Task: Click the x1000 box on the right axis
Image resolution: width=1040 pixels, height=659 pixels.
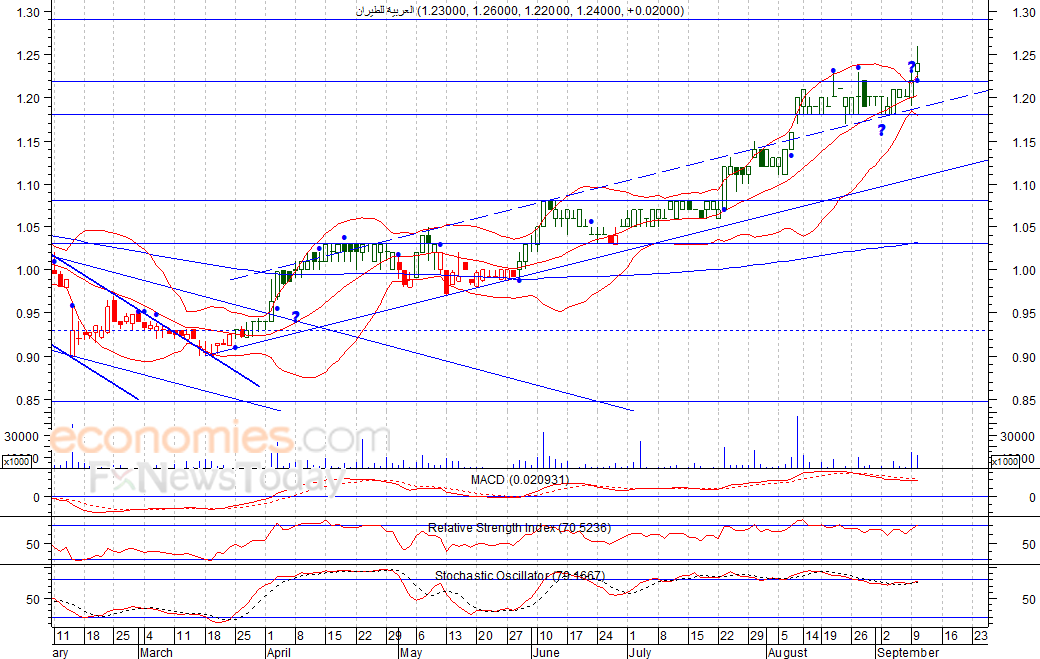Action: (x=1004, y=461)
